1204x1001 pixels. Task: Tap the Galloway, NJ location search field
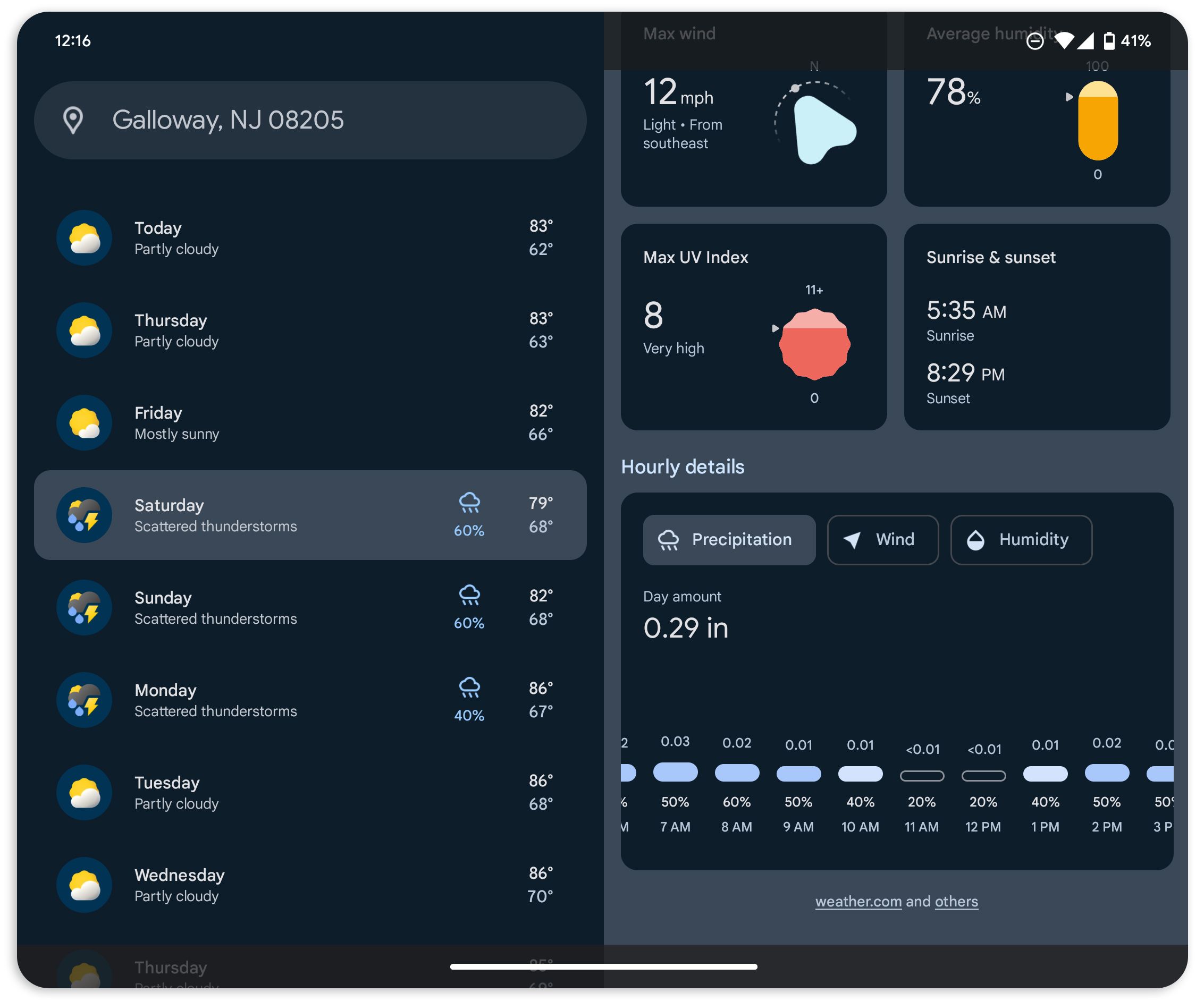(x=309, y=120)
